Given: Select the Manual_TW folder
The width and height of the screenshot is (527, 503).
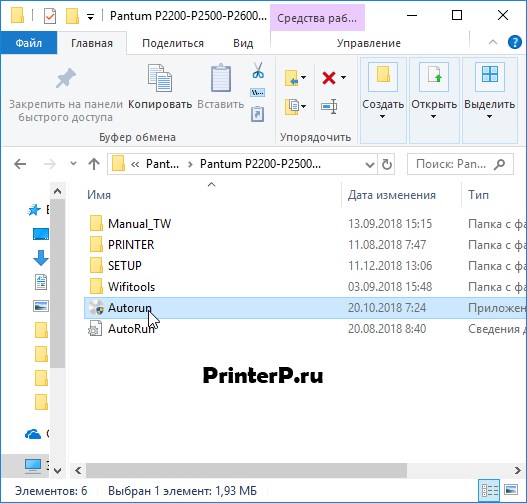Looking at the screenshot, I should pos(305,224).
